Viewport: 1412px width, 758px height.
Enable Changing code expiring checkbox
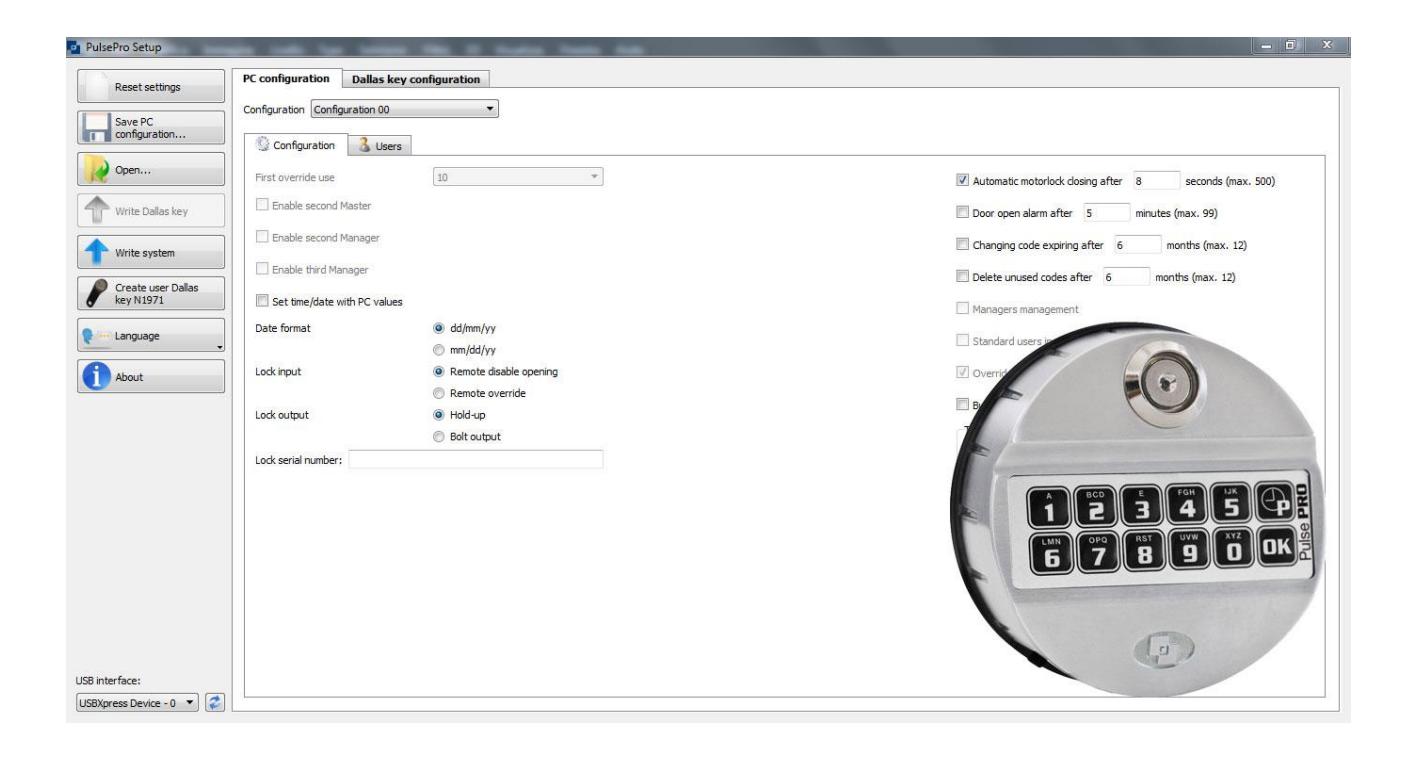coord(964,245)
